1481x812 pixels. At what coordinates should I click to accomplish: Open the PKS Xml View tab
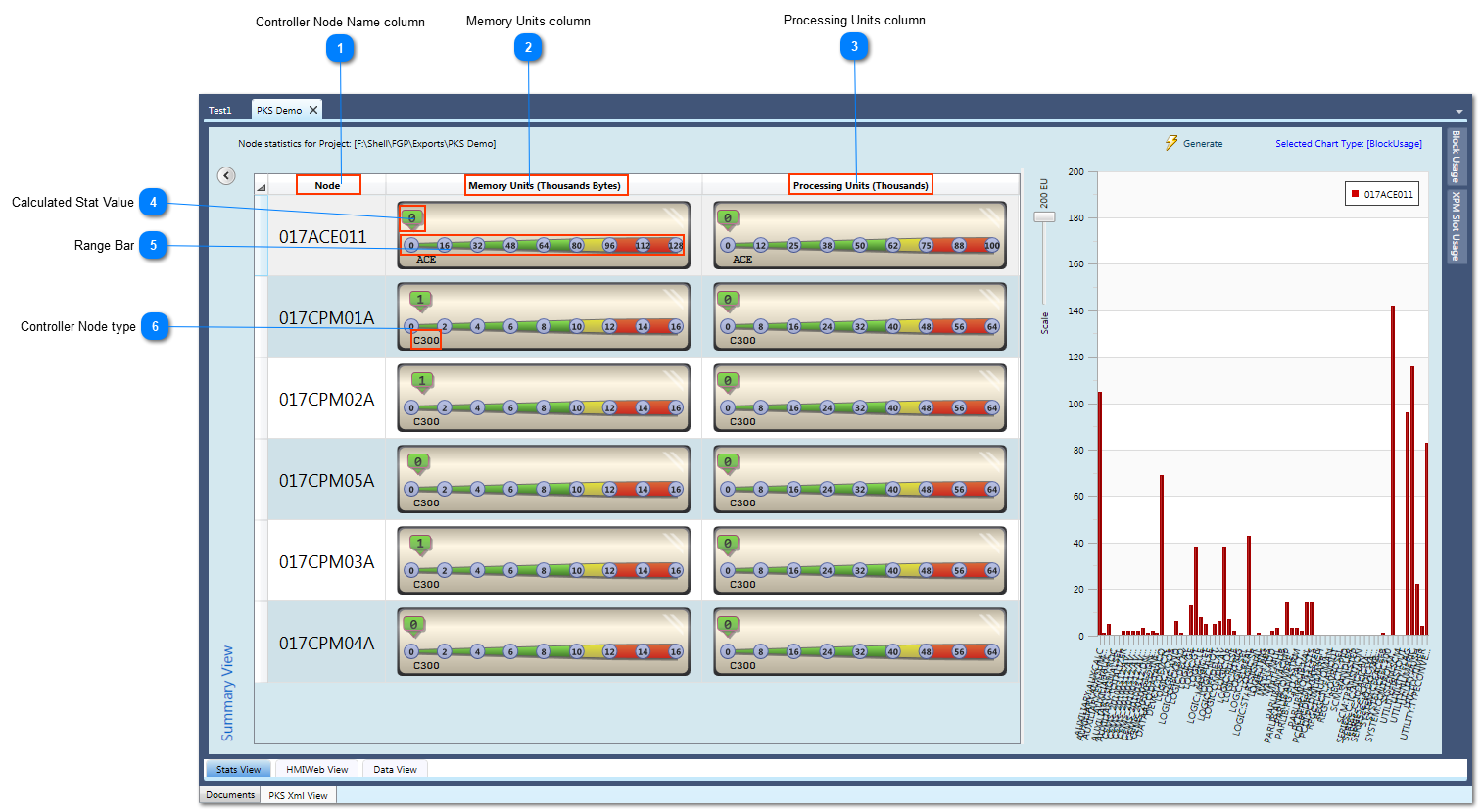299,795
